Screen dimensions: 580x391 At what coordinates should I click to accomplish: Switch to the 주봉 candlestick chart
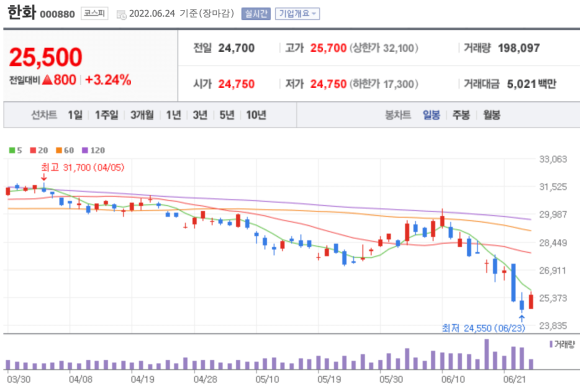[461, 115]
